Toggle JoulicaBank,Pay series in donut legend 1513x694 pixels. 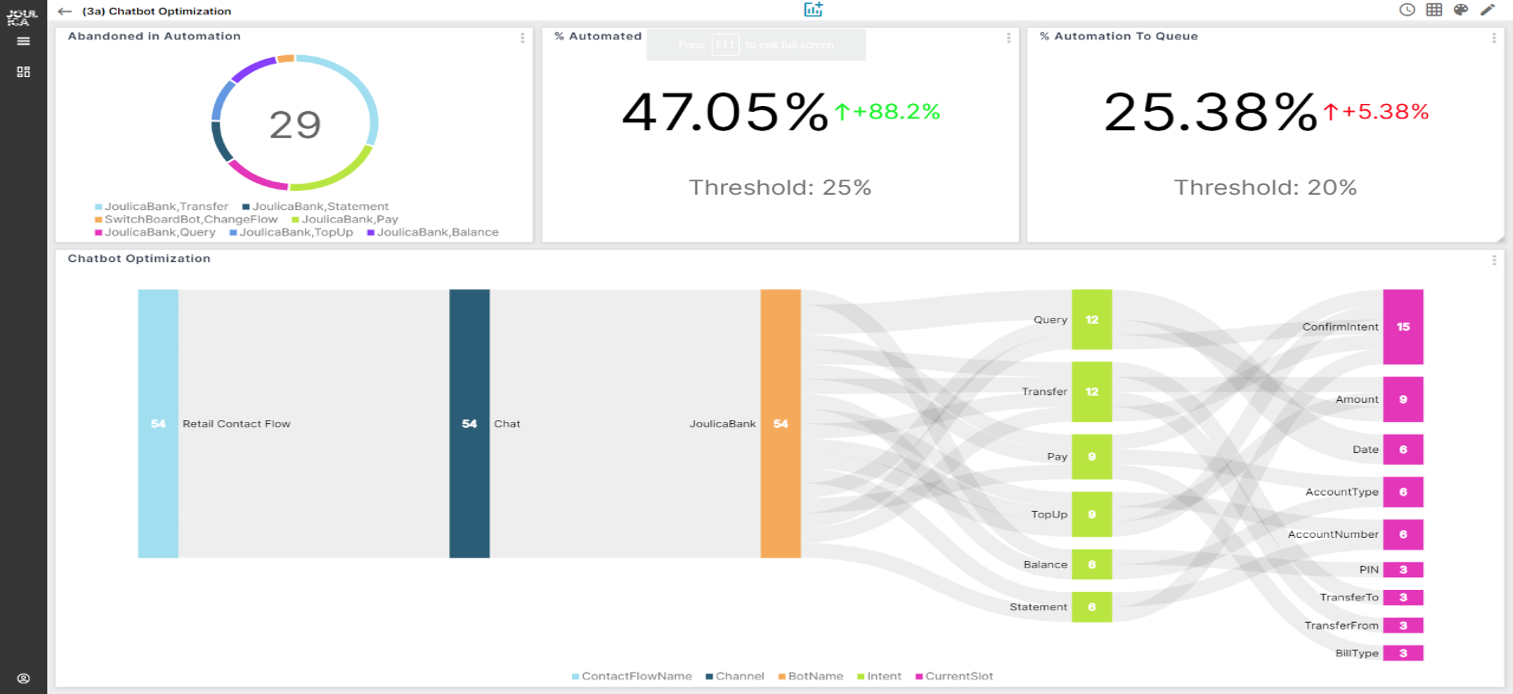tap(344, 219)
